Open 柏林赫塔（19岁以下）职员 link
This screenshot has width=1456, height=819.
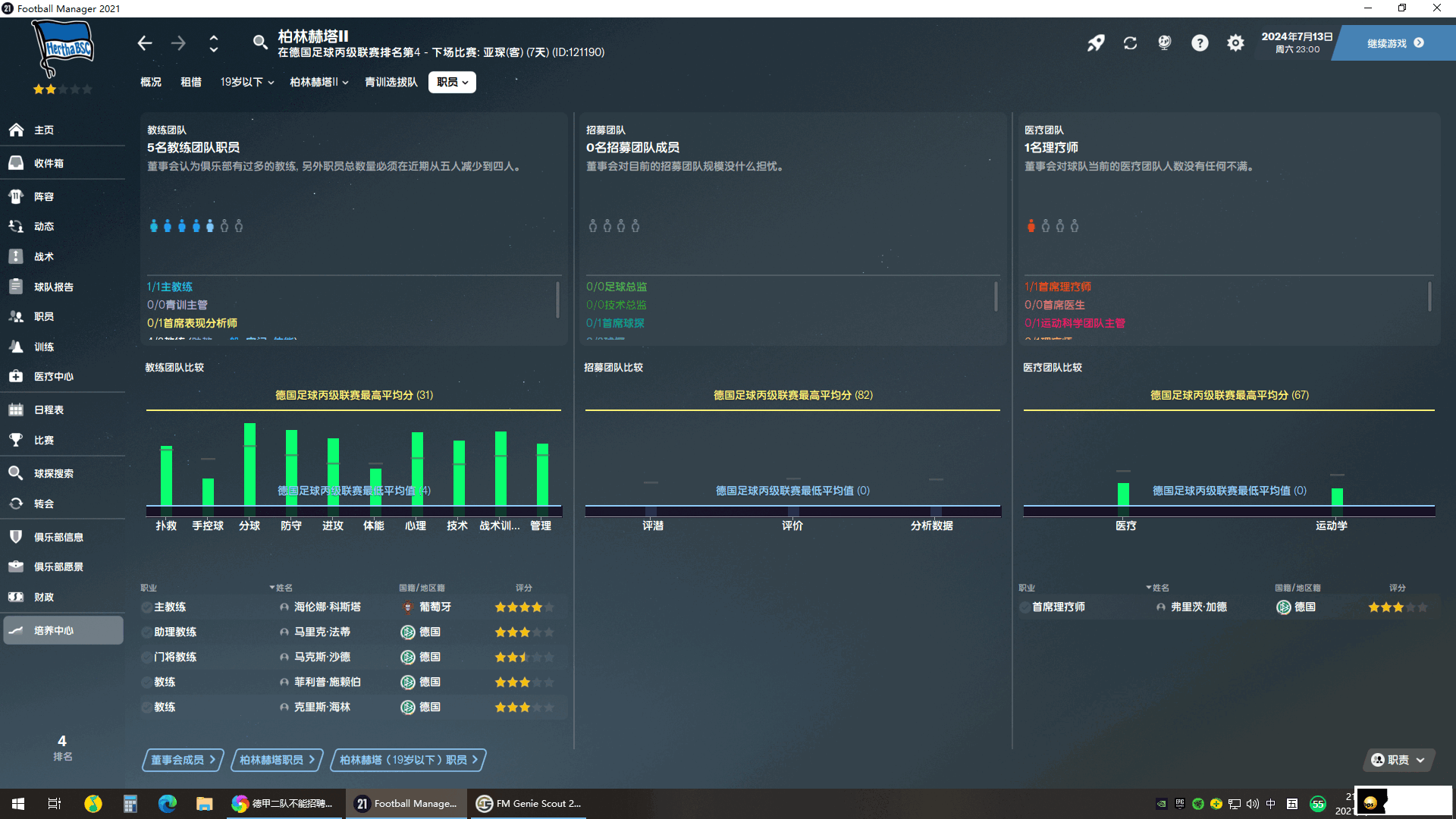click(x=408, y=760)
